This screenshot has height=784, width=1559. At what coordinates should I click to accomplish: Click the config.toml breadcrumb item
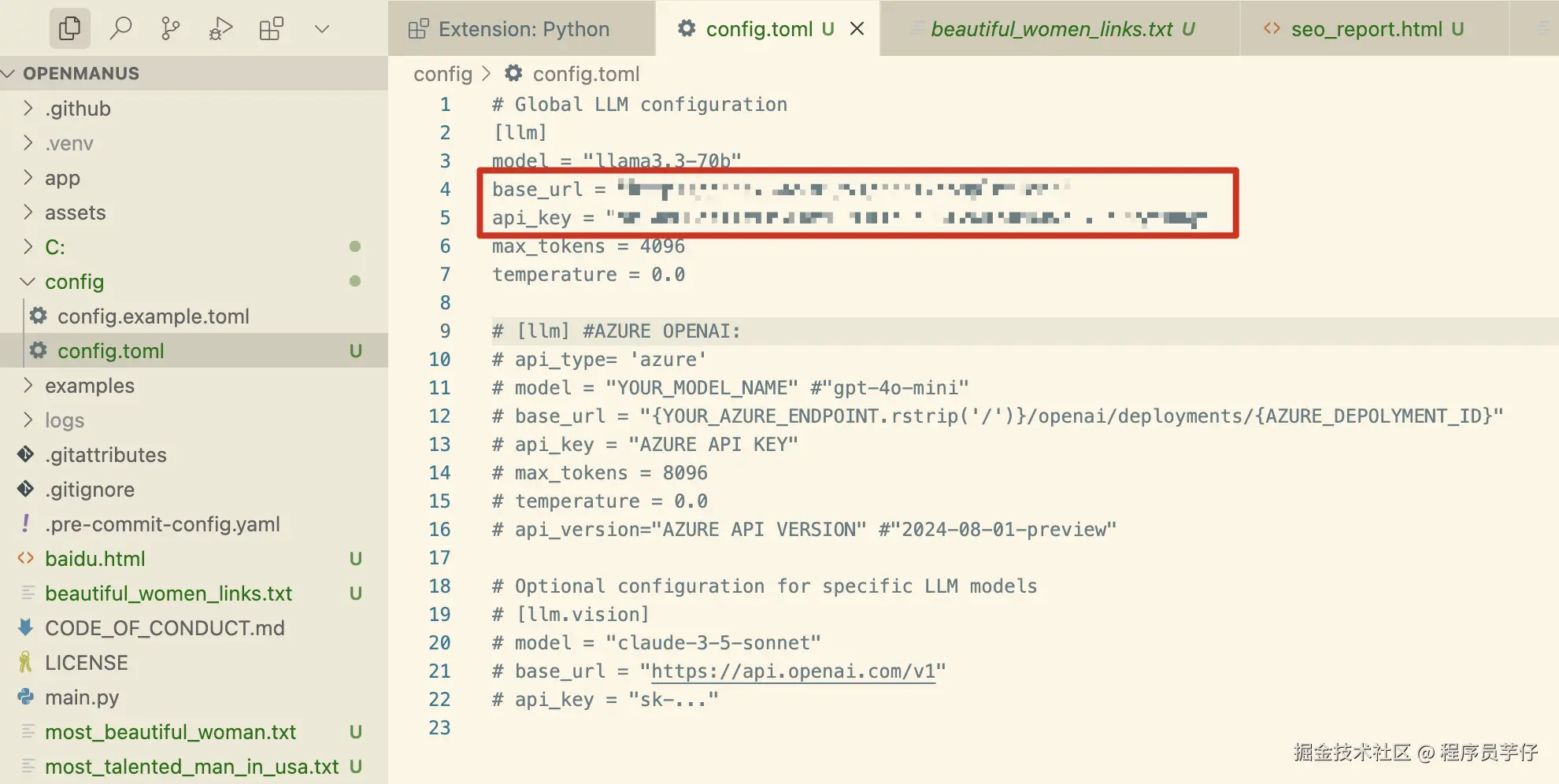click(586, 74)
